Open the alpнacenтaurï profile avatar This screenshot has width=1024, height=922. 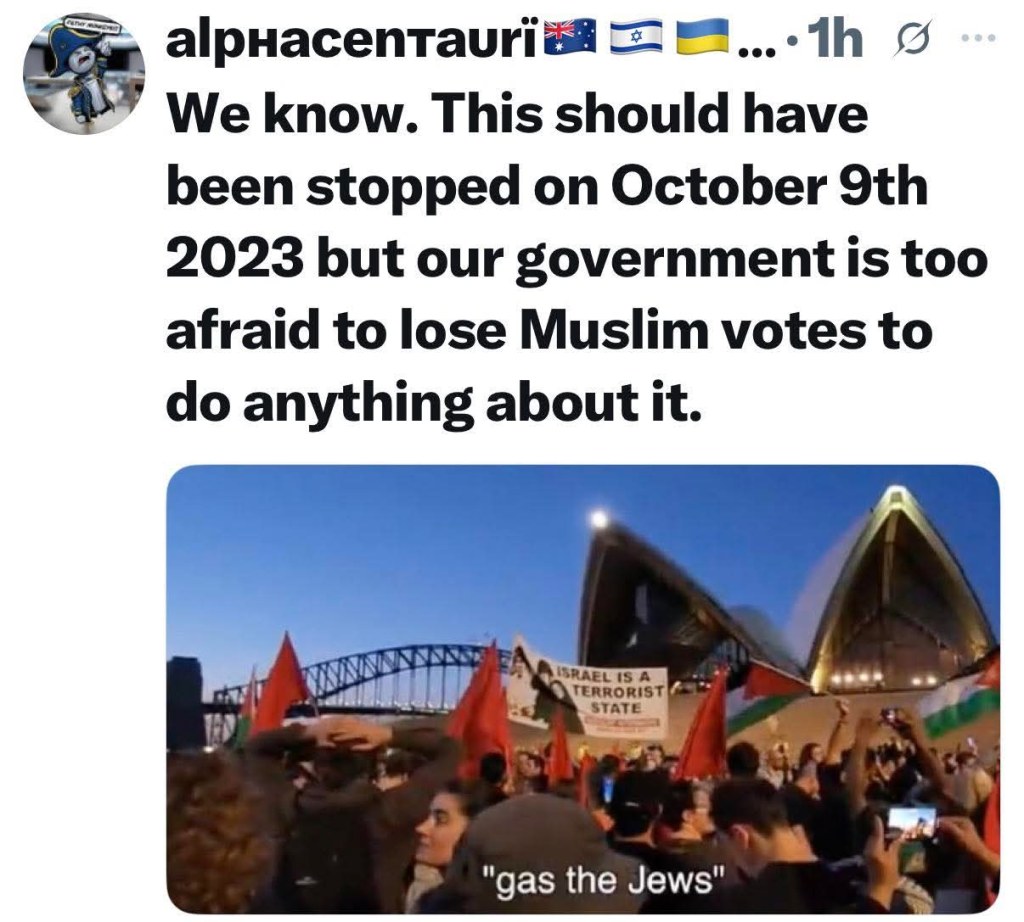pos(84,73)
